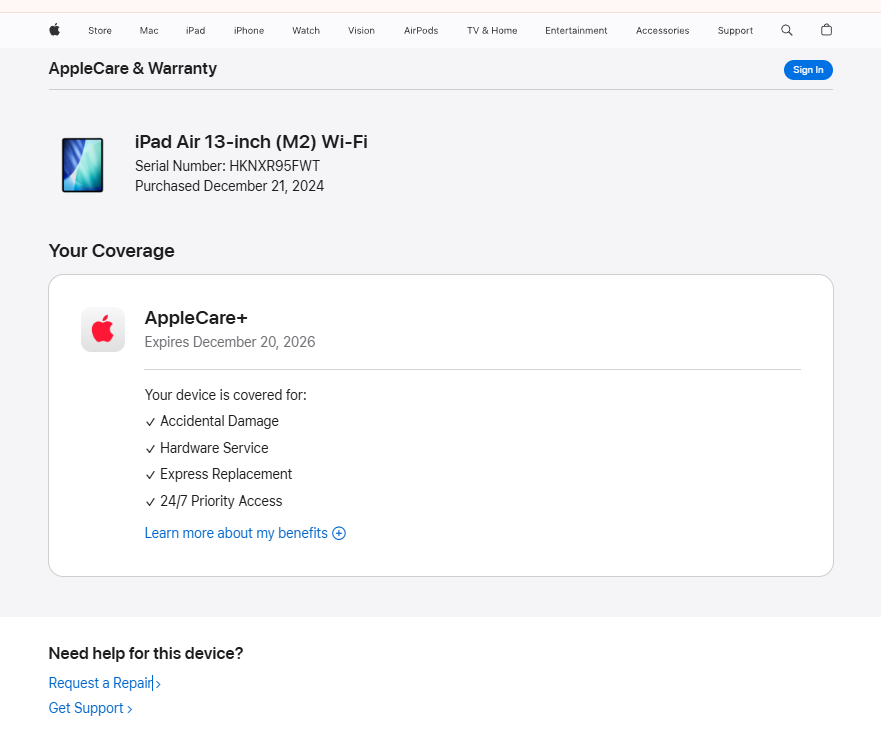Open the Store menu
Screen dimensions: 881x748
point(100,30)
